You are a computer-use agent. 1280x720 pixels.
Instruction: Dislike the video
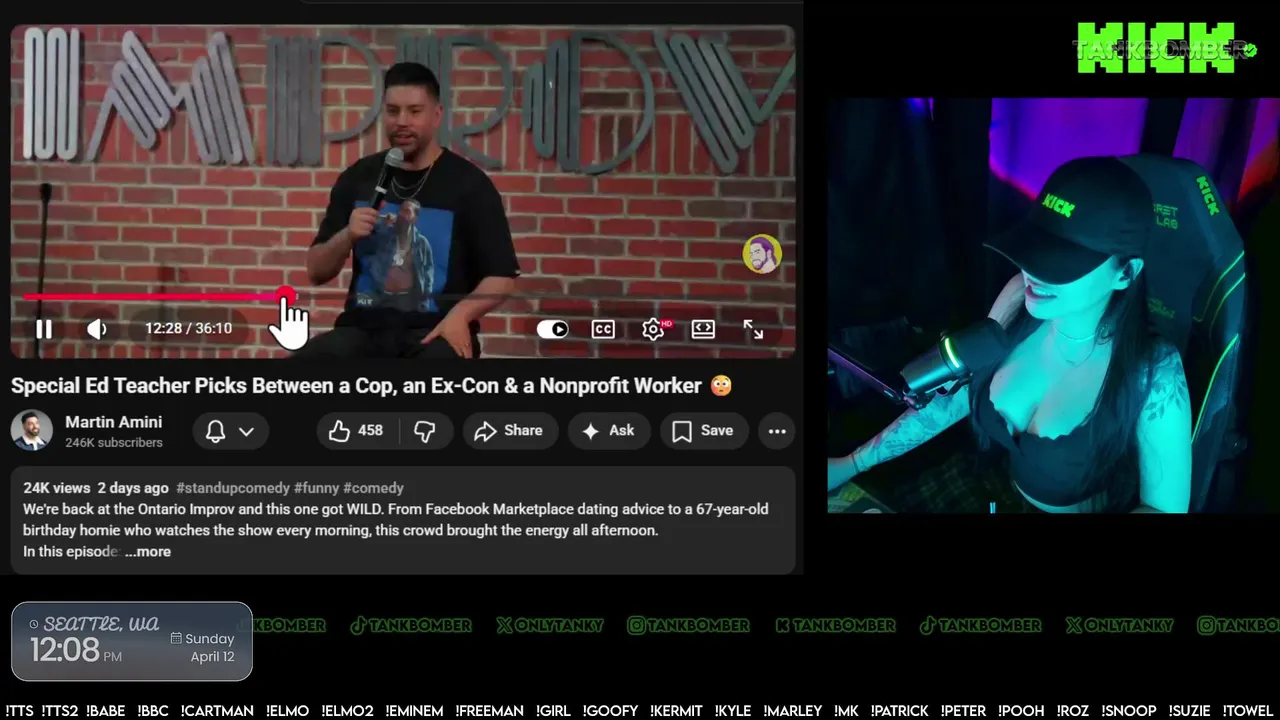pyautogui.click(x=425, y=431)
